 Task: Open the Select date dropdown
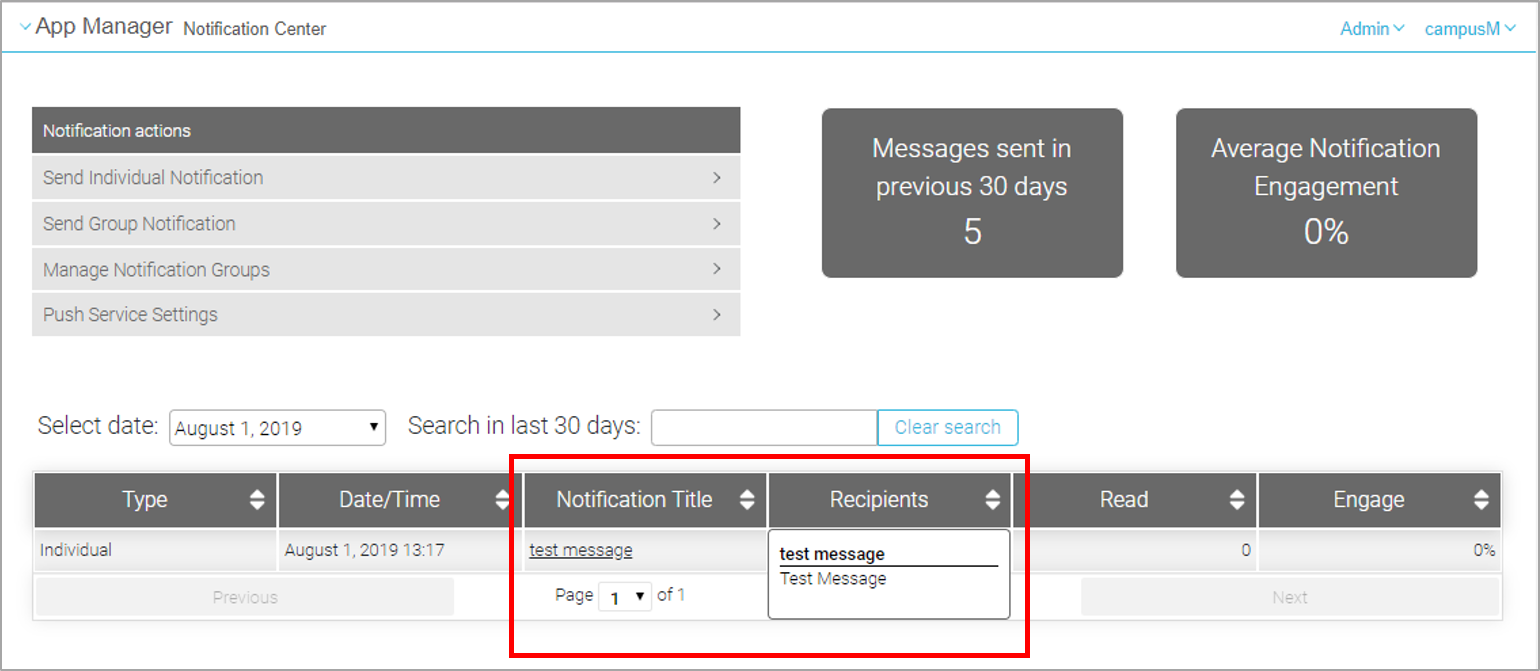(277, 427)
